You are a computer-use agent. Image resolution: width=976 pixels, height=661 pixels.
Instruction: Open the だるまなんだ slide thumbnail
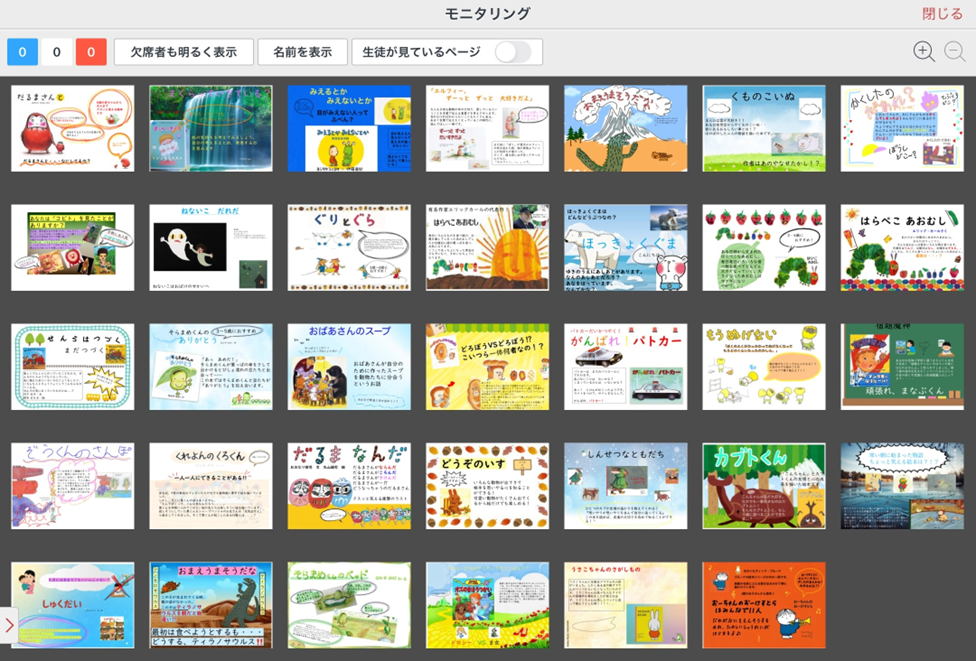click(x=349, y=486)
